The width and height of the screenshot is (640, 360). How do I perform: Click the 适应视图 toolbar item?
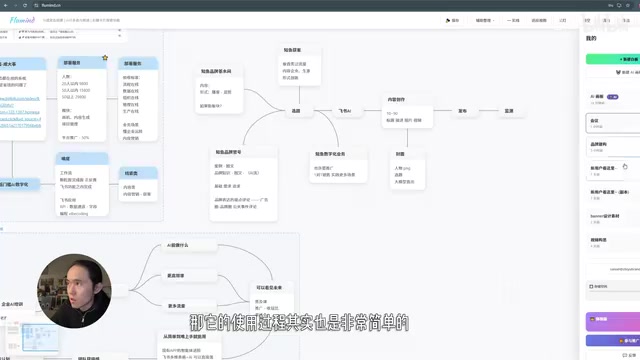point(539,20)
